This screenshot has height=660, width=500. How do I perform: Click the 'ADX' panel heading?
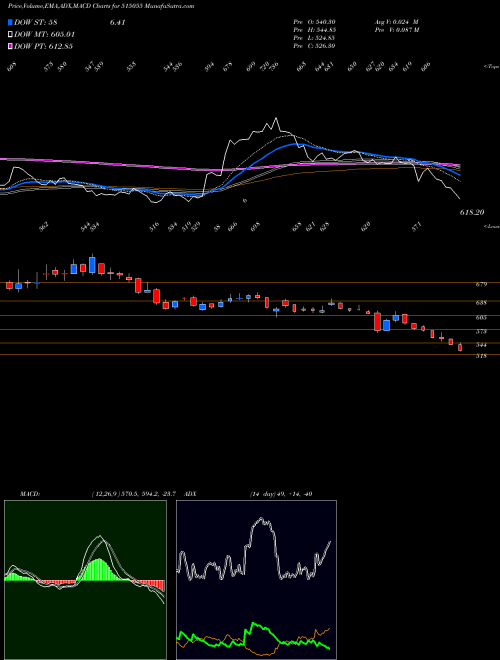click(190, 494)
